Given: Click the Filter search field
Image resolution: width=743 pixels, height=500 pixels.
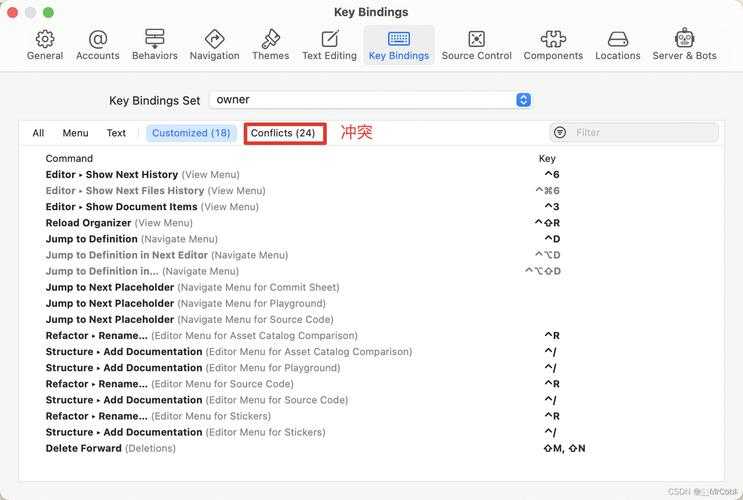Looking at the screenshot, I should coord(634,132).
